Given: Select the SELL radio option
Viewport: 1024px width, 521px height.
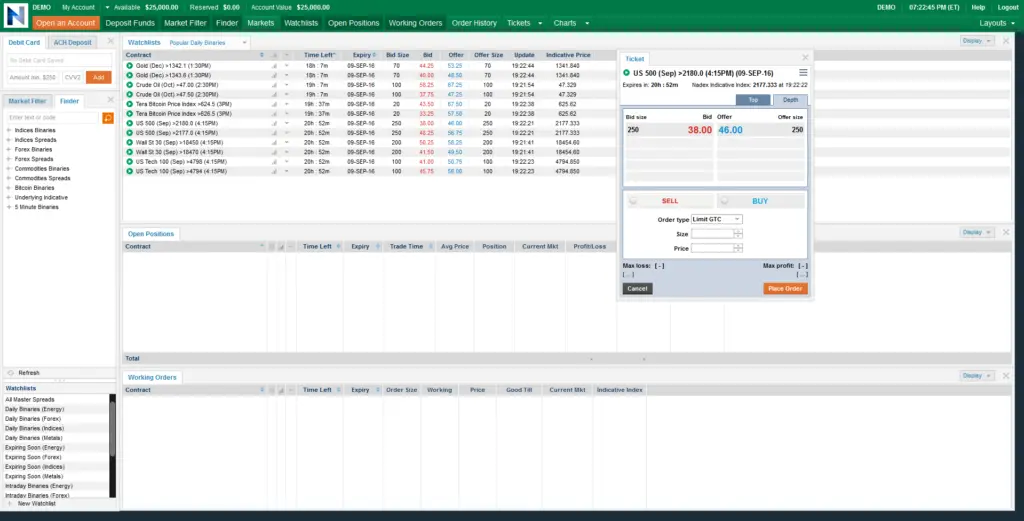Looking at the screenshot, I should click(633, 201).
